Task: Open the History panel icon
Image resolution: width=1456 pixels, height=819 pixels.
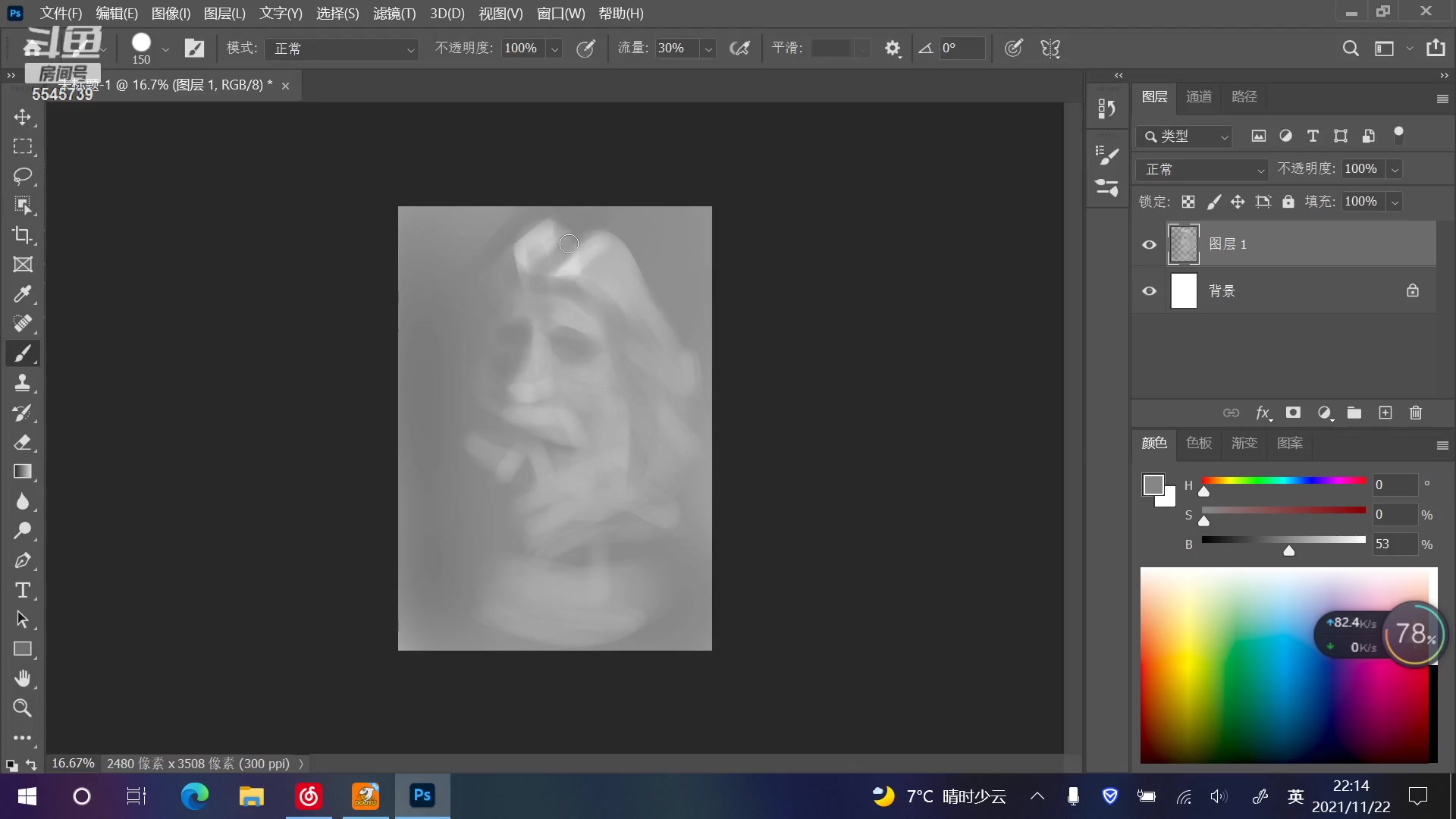Action: [1106, 109]
